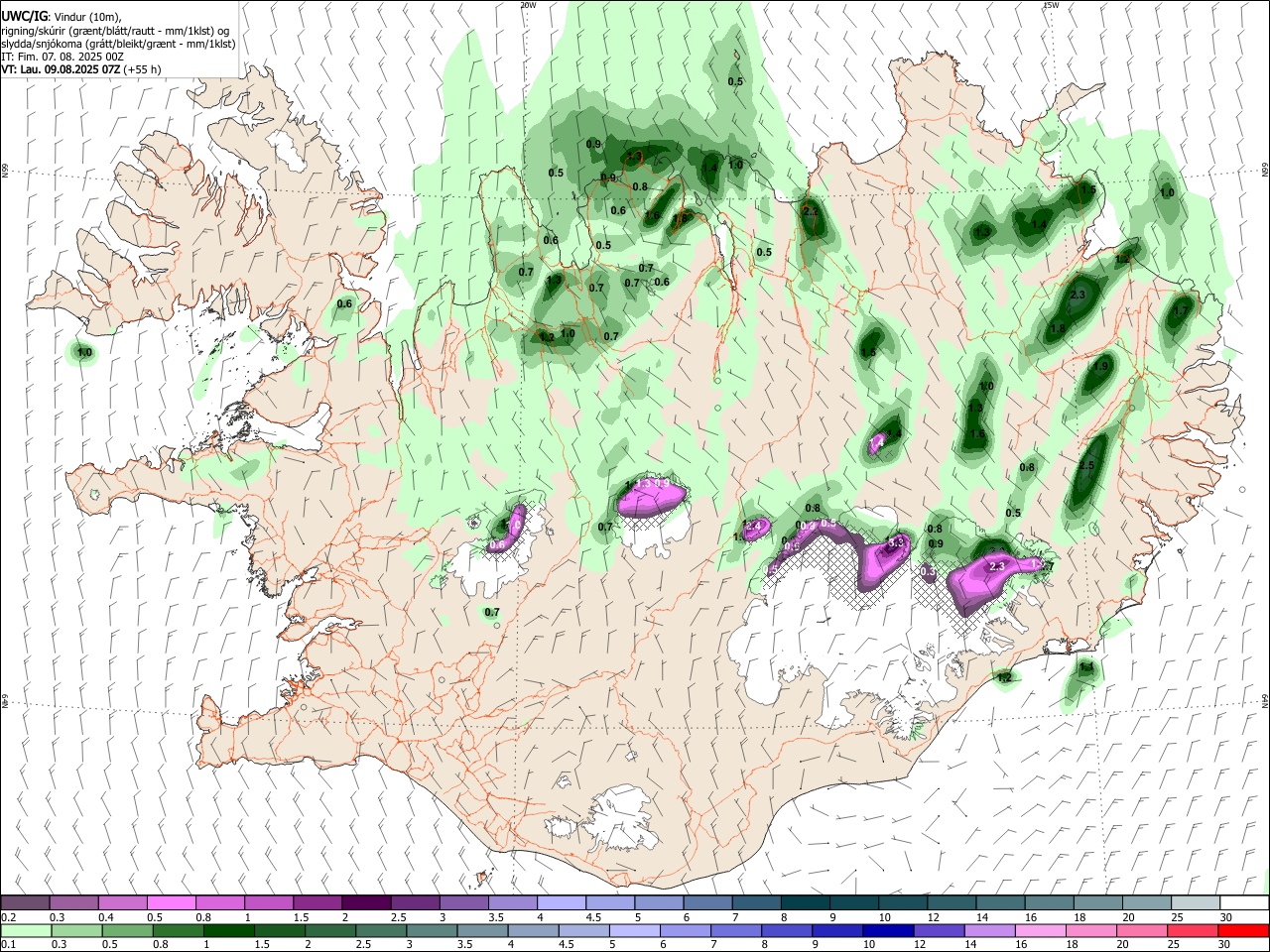The height and width of the screenshot is (952, 1270).
Task: Click the '4.5' label in the snow legend row
Action: point(593,917)
